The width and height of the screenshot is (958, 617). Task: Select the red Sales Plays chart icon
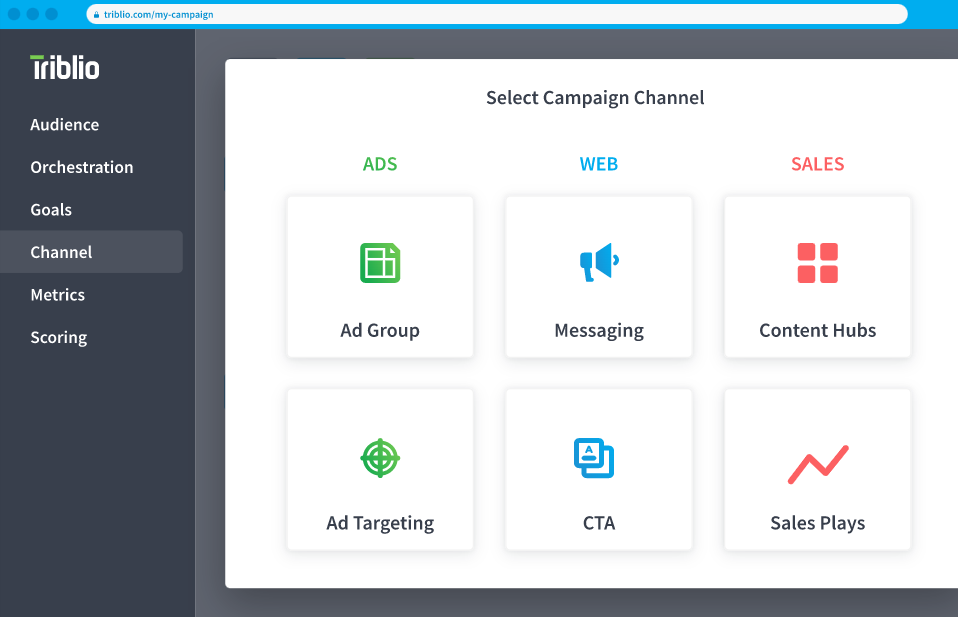817,465
